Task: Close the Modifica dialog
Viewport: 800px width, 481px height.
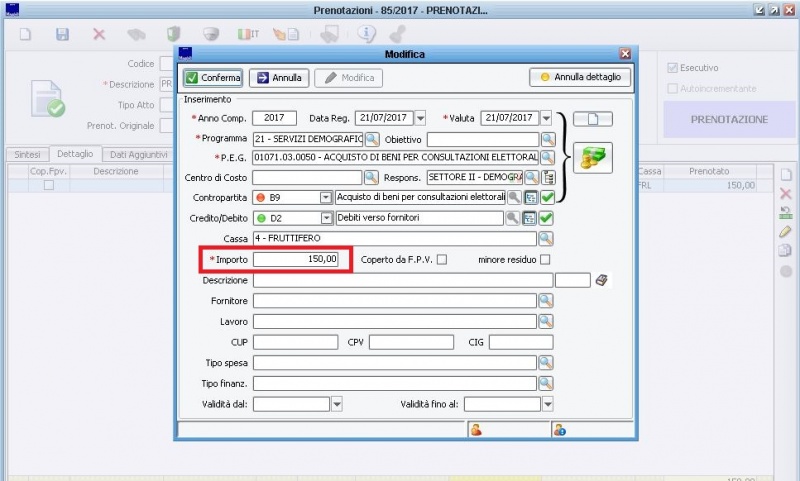Action: point(625,54)
